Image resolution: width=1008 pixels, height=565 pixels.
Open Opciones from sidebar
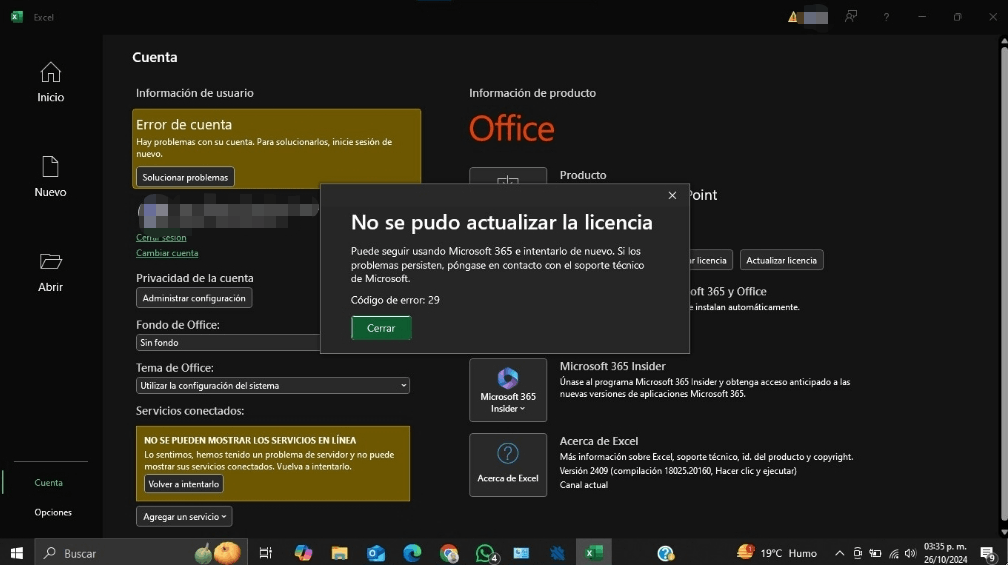click(53, 512)
